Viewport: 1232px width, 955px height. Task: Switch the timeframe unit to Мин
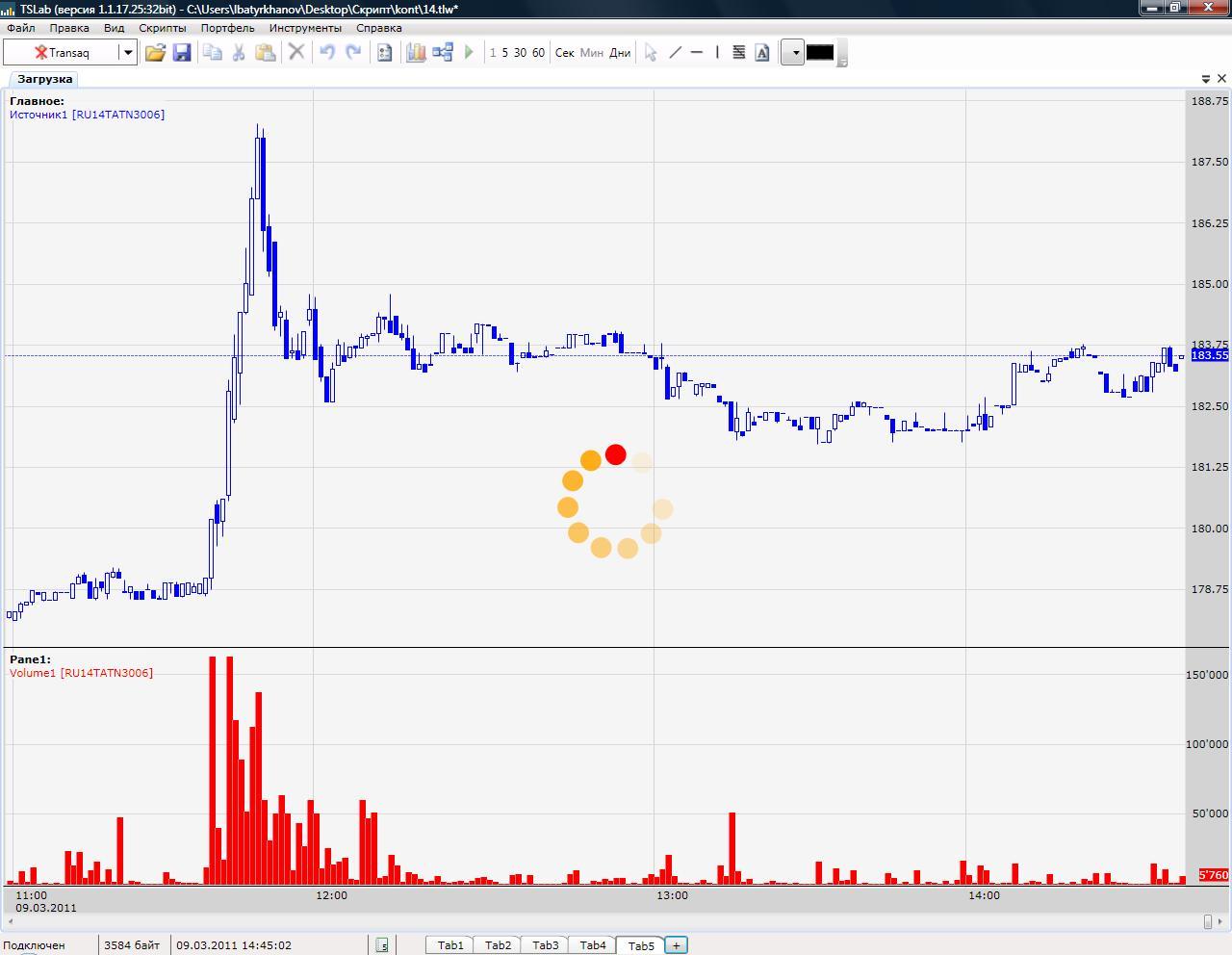[x=592, y=53]
